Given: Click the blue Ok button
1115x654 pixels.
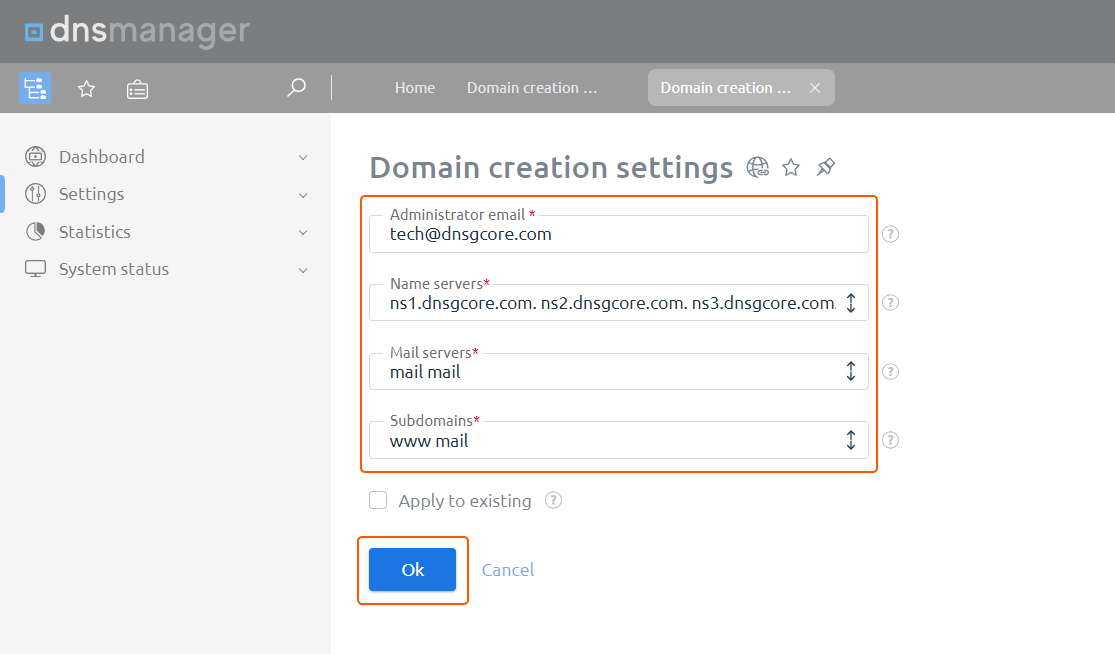Looking at the screenshot, I should click(412, 569).
